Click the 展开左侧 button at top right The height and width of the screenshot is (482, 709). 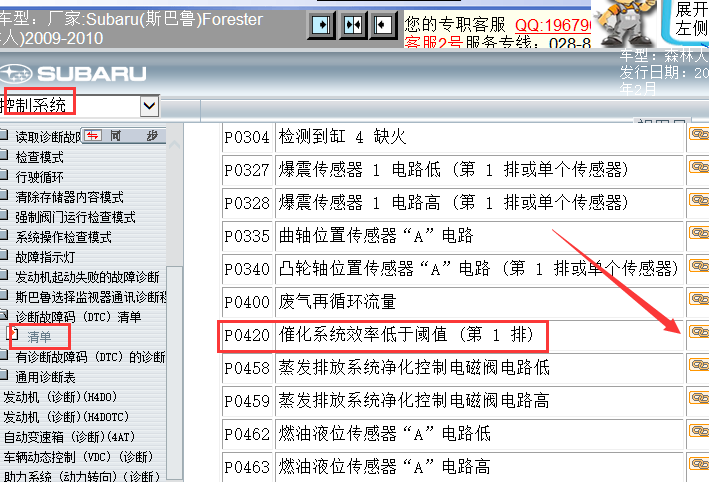pyautogui.click(x=687, y=20)
